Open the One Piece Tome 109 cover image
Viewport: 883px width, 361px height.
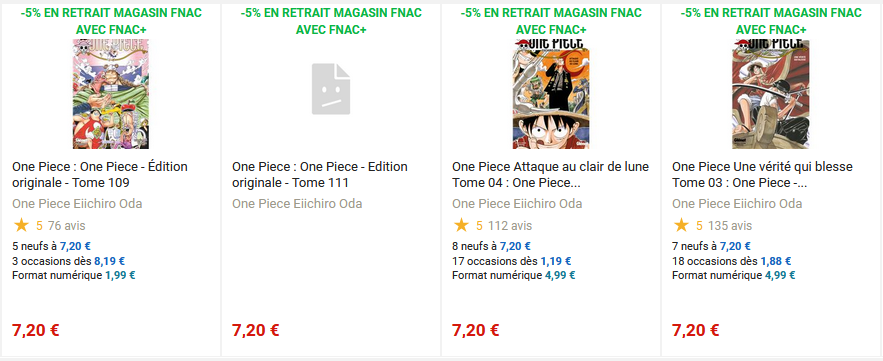(111, 93)
